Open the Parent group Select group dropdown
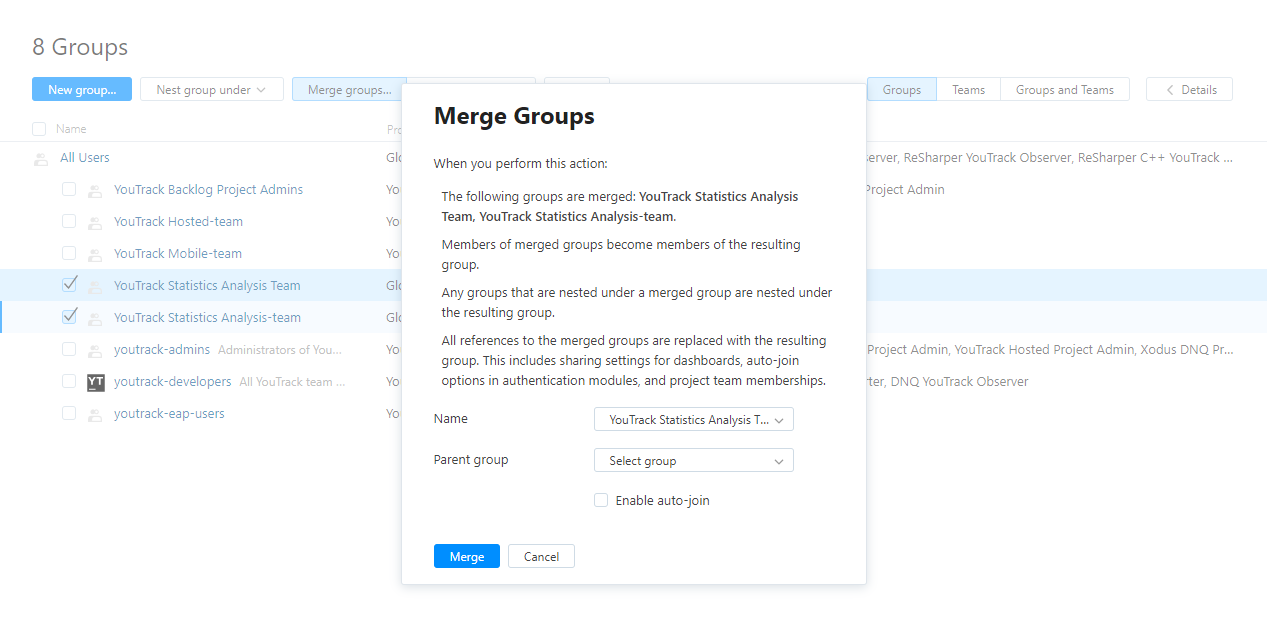The width and height of the screenshot is (1267, 642). point(694,461)
